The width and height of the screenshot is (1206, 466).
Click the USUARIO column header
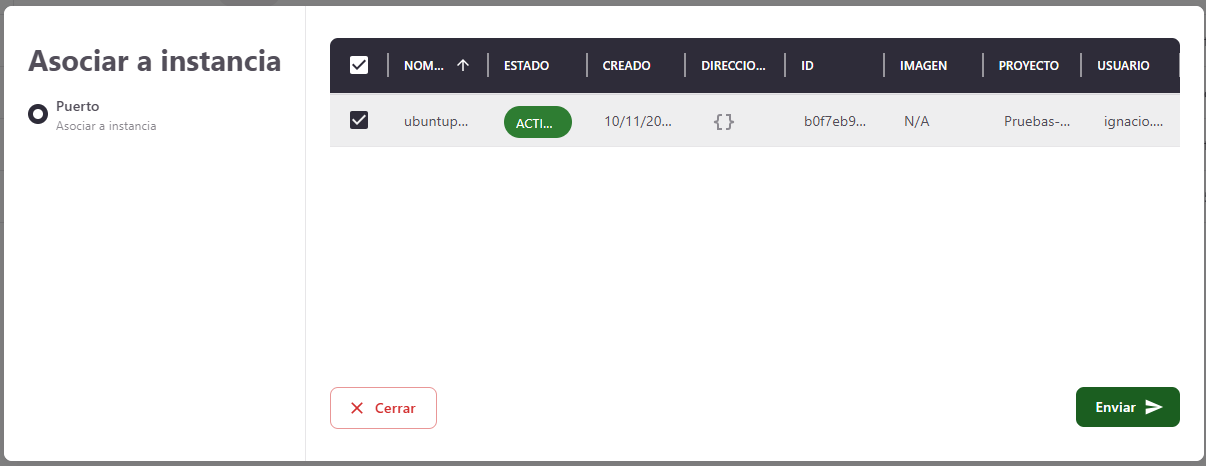(1123, 66)
